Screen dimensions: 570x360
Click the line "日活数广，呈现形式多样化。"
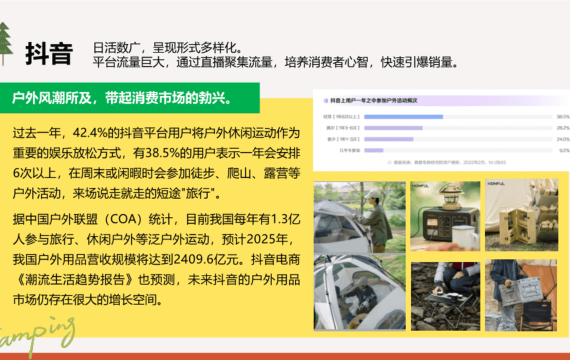(168, 48)
